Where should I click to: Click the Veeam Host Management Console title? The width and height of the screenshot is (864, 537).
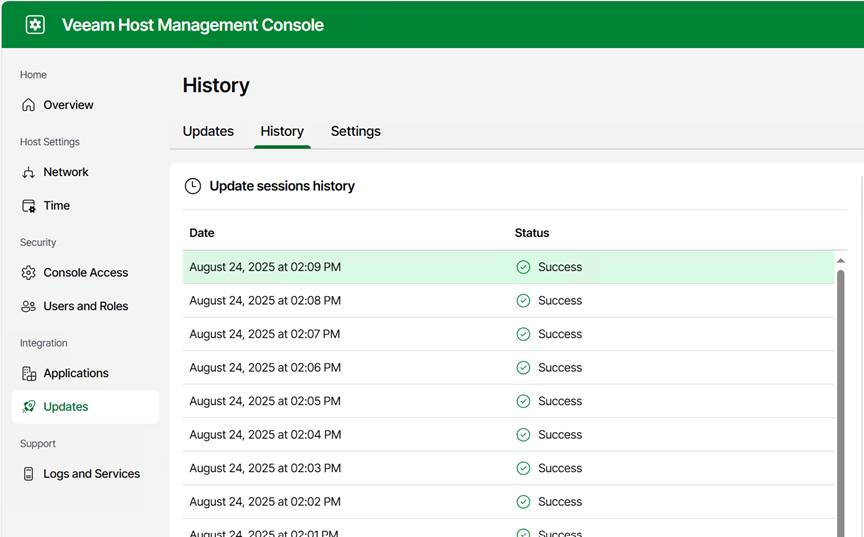point(193,25)
